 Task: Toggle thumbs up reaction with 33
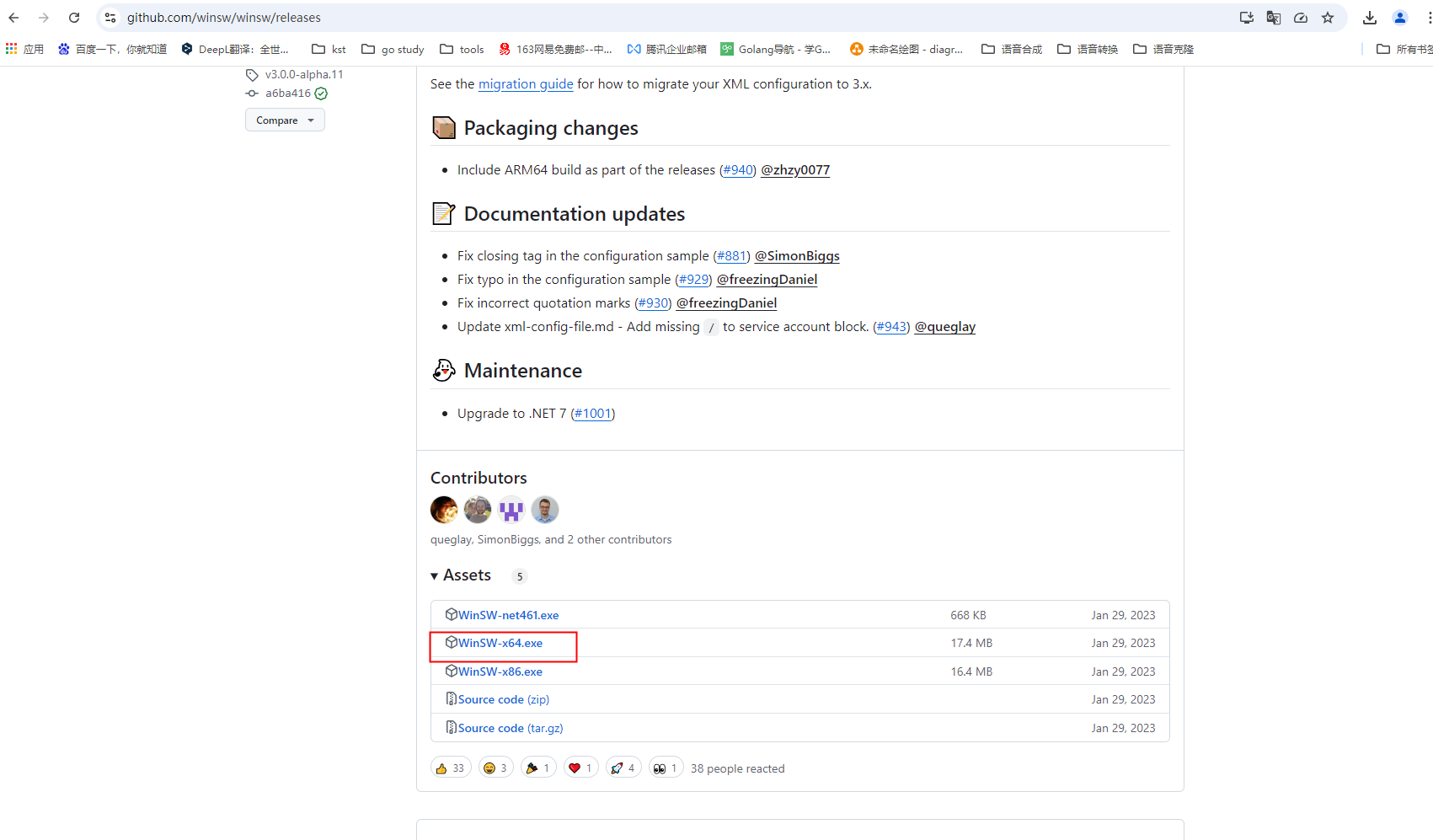point(451,768)
